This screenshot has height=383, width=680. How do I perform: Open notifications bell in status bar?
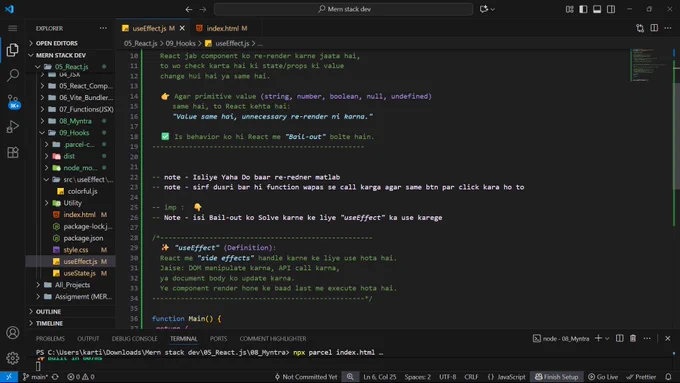(668, 377)
